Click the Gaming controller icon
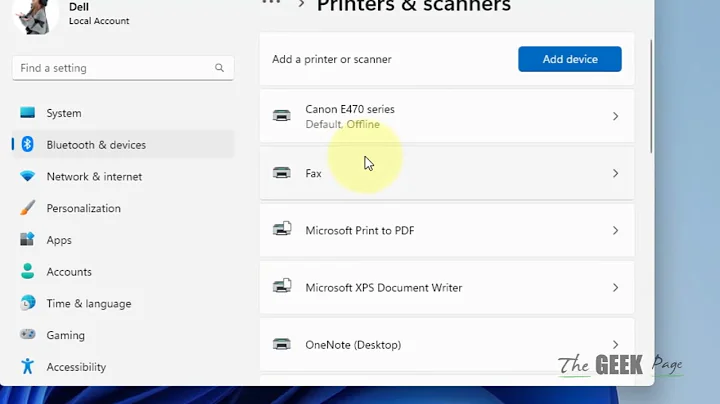This screenshot has width=720, height=404. tap(28, 334)
